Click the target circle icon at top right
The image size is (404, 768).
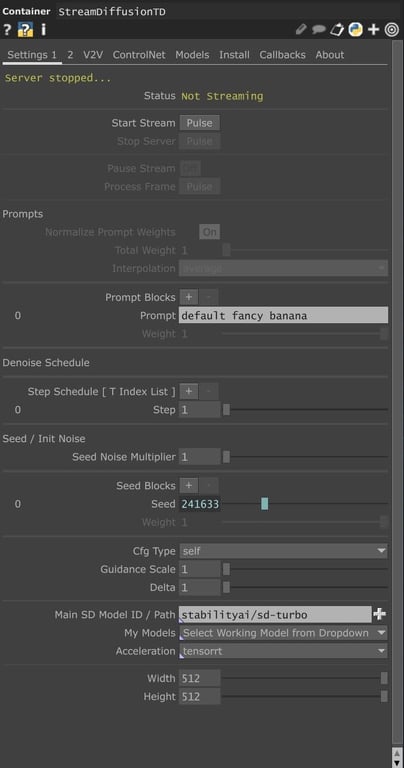[x=391, y=30]
